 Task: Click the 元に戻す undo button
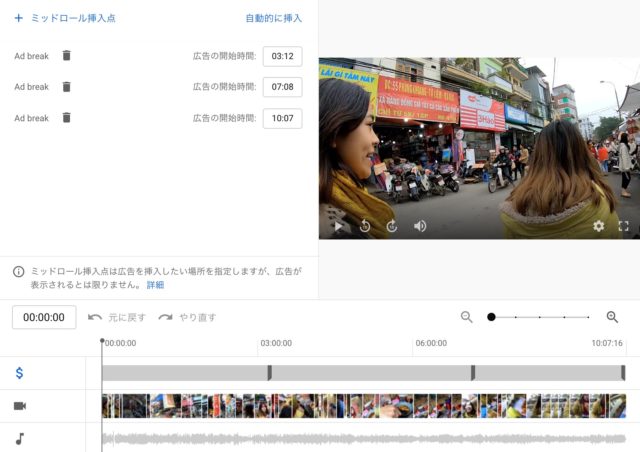117,317
